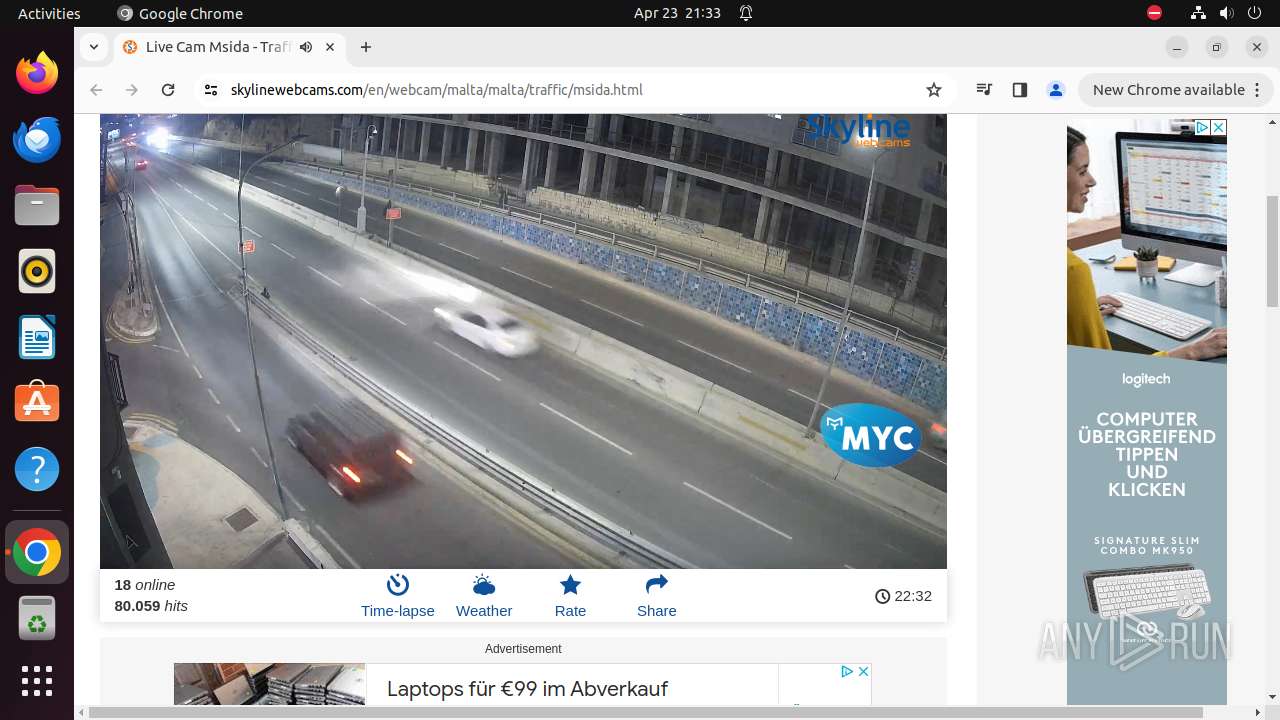Click the address bar URL

(x=436, y=90)
